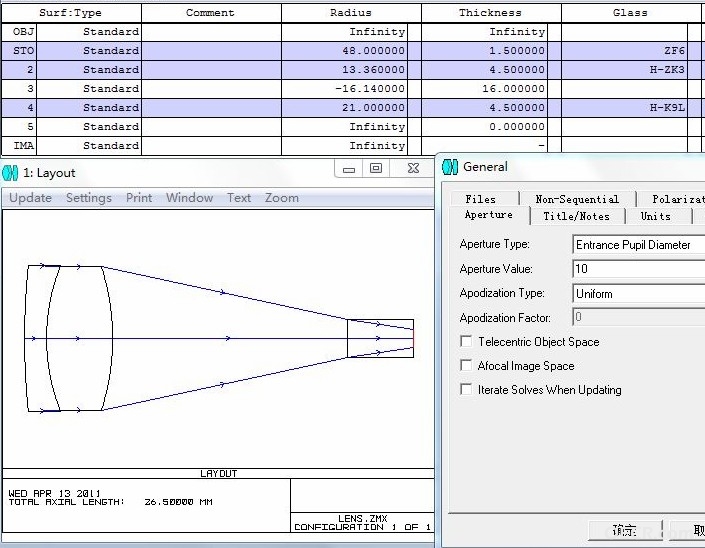The height and width of the screenshot is (548, 705).
Task: Switch to the Non-Sequential tab
Action: point(577,199)
